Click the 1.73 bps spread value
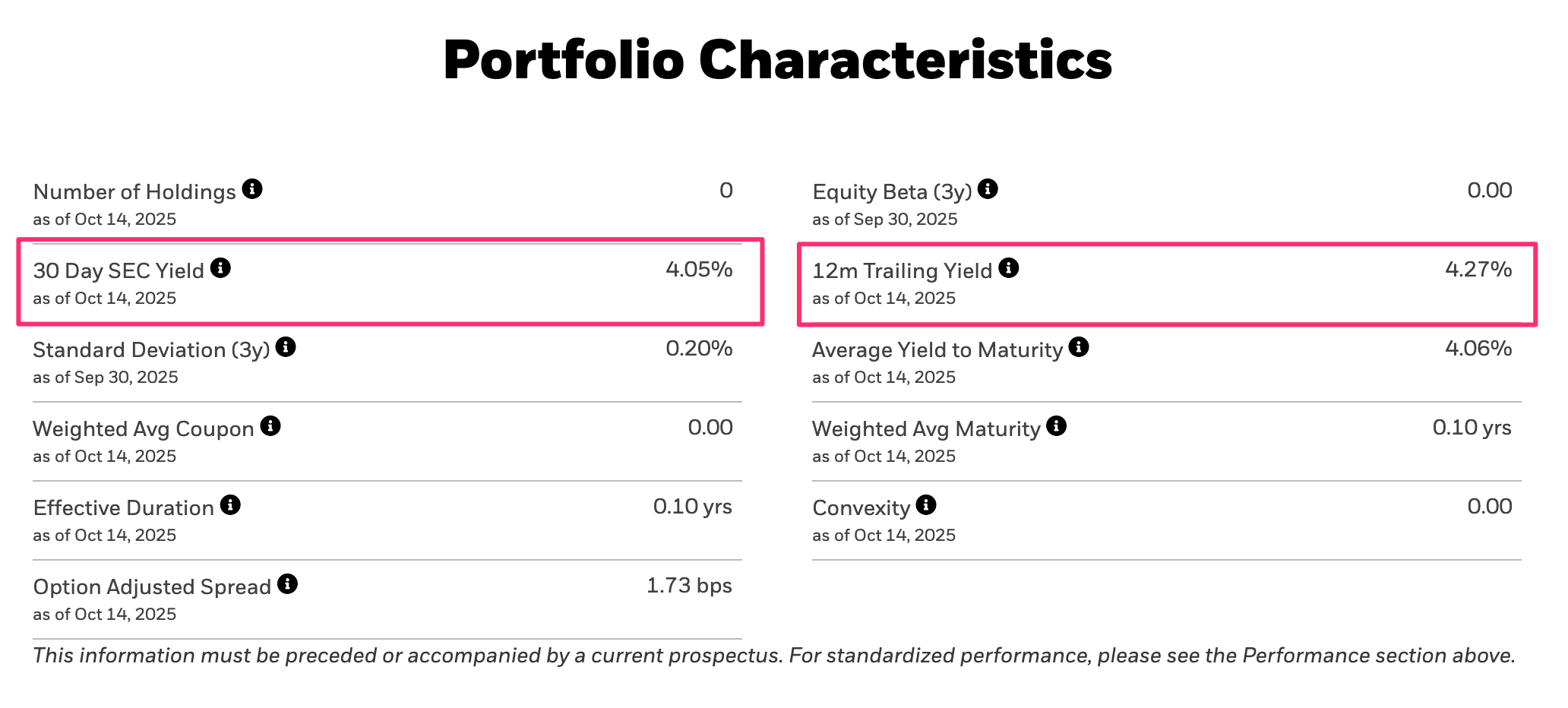Image resolution: width=1568 pixels, height=708 pixels. [689, 586]
